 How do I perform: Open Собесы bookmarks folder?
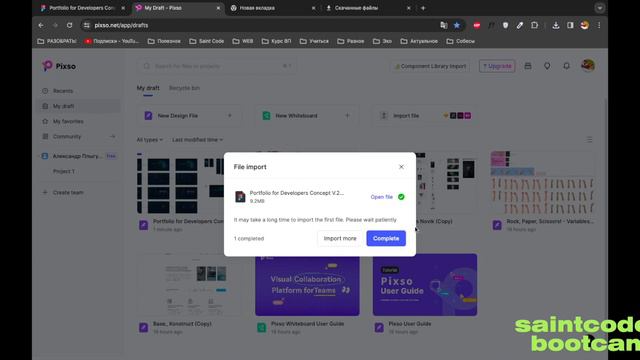(x=460, y=41)
